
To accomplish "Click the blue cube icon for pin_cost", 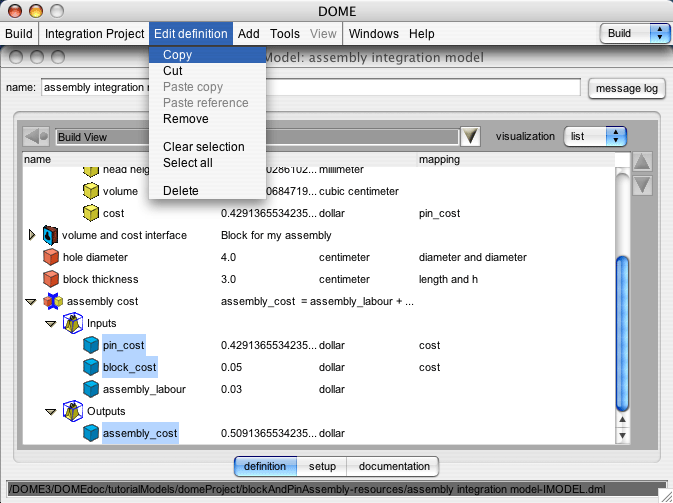I will pyautogui.click(x=91, y=345).
